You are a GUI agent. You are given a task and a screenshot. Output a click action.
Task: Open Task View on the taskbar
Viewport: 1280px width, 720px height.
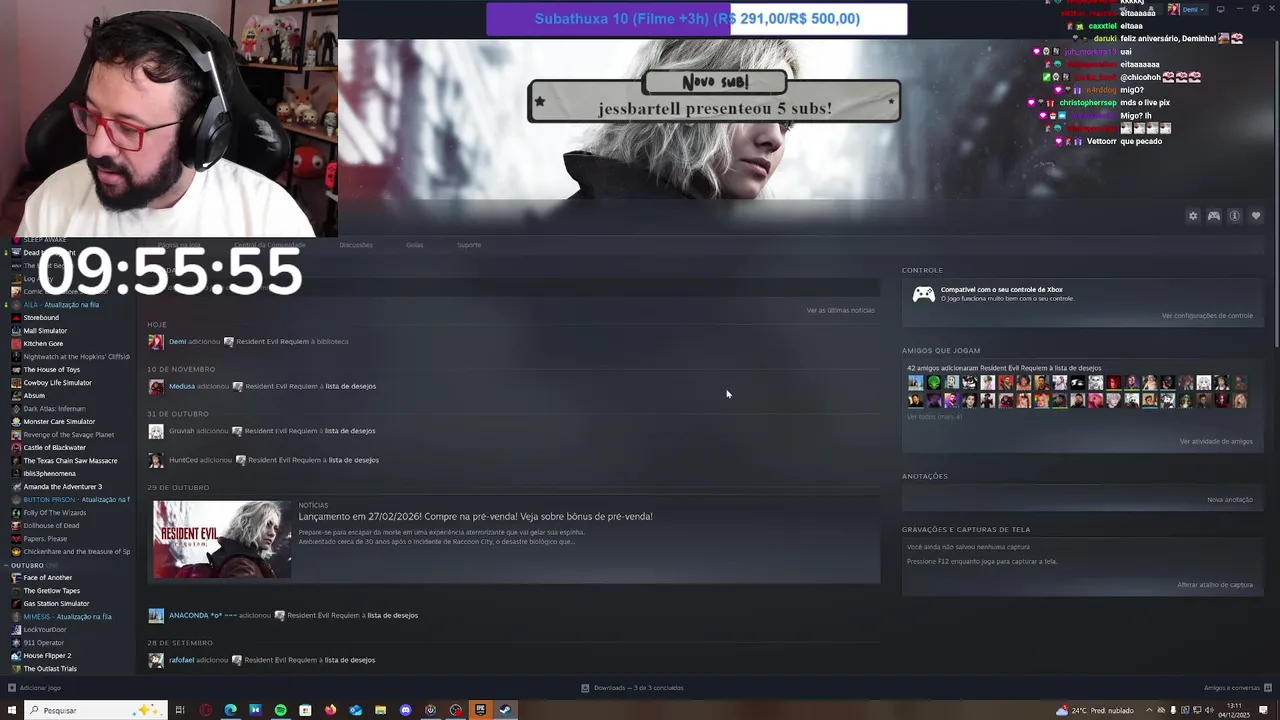(180, 710)
